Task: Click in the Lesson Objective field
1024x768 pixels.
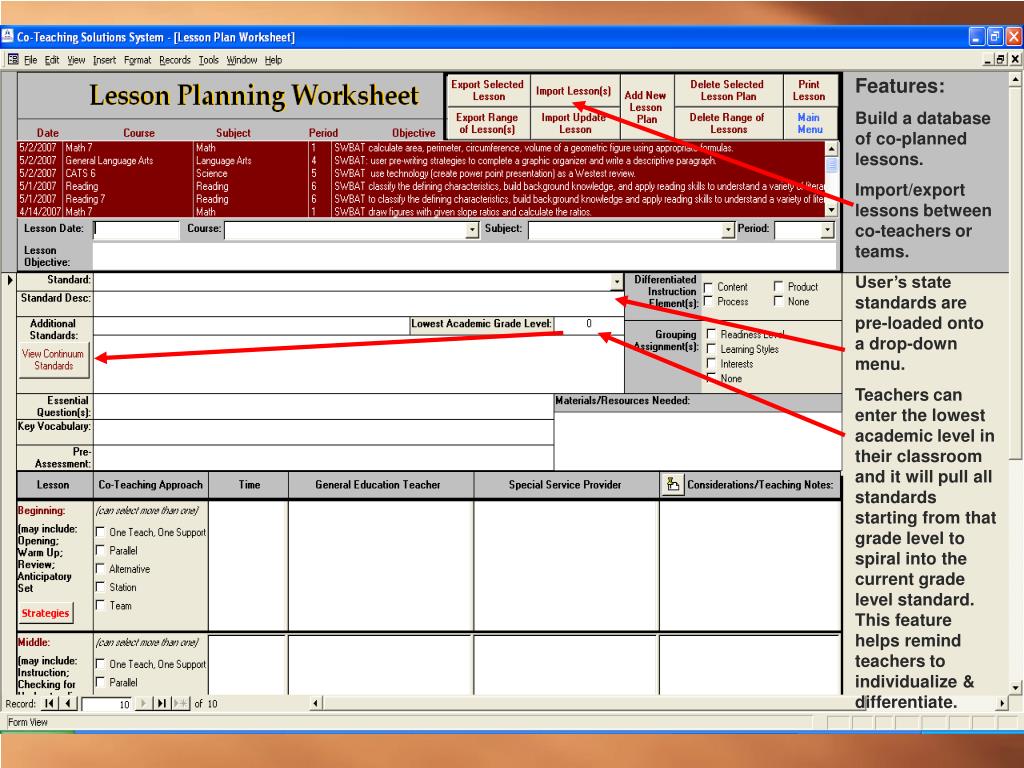Action: pyautogui.click(x=464, y=255)
